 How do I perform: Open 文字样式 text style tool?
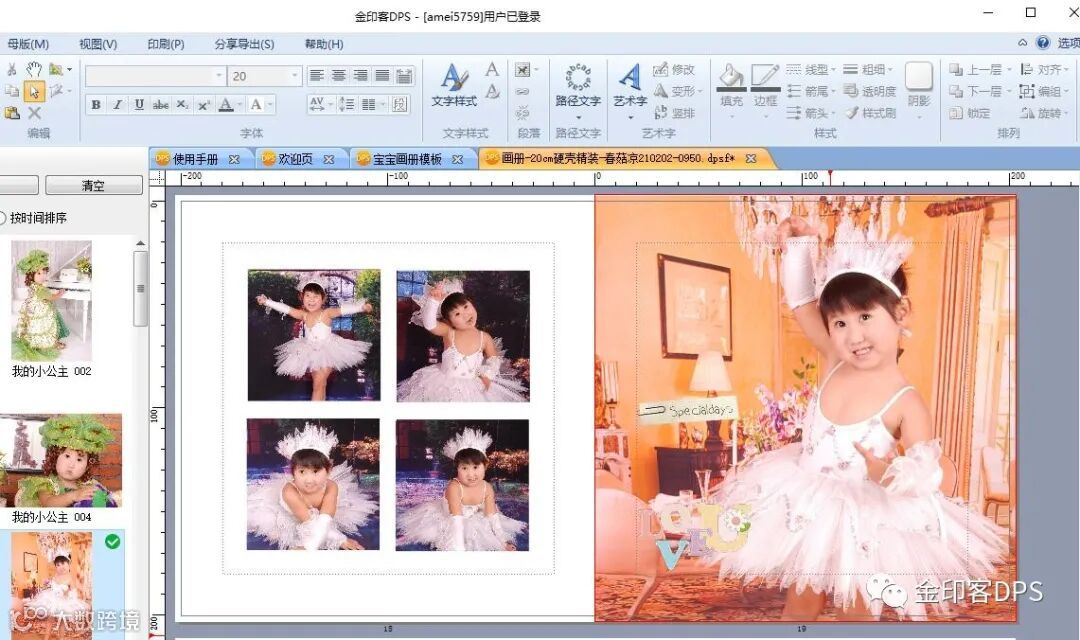point(454,85)
